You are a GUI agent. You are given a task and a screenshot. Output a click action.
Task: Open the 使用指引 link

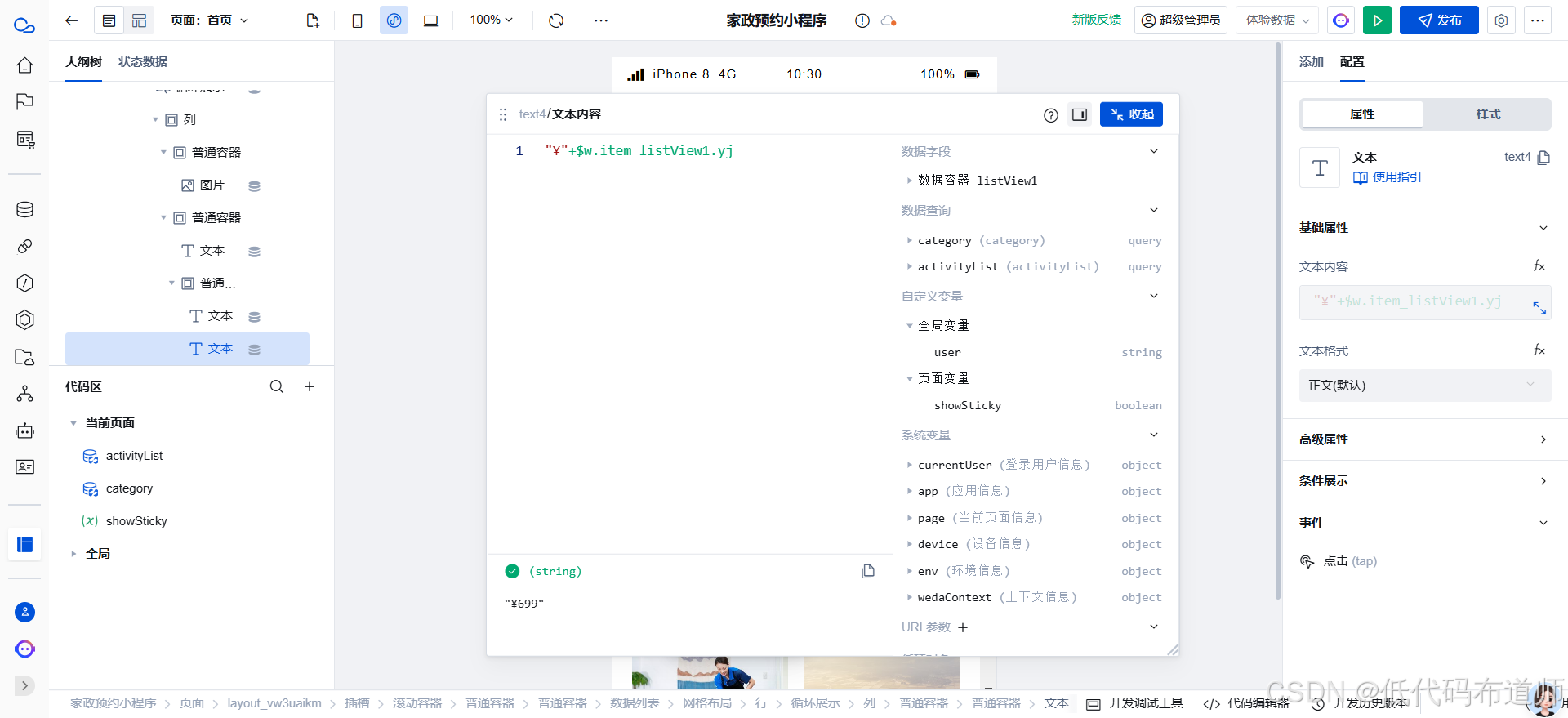click(1387, 177)
